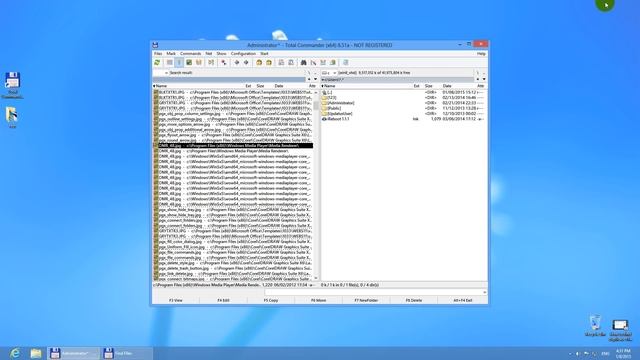The height and width of the screenshot is (360, 640).
Task: Go back using the left arrow toolbar icon
Action: (236, 62)
